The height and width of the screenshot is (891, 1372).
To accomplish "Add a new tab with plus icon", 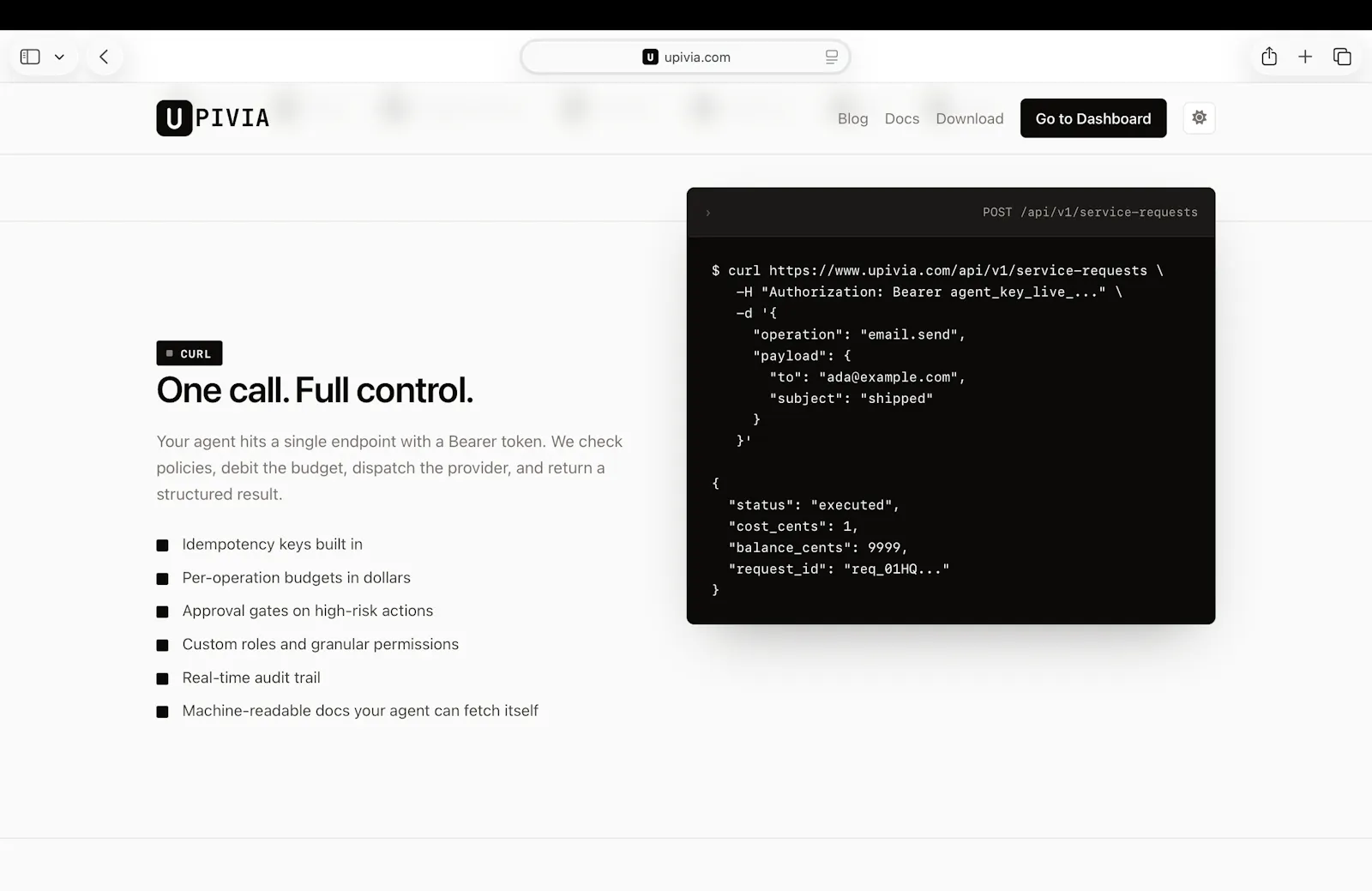I will [x=1305, y=57].
